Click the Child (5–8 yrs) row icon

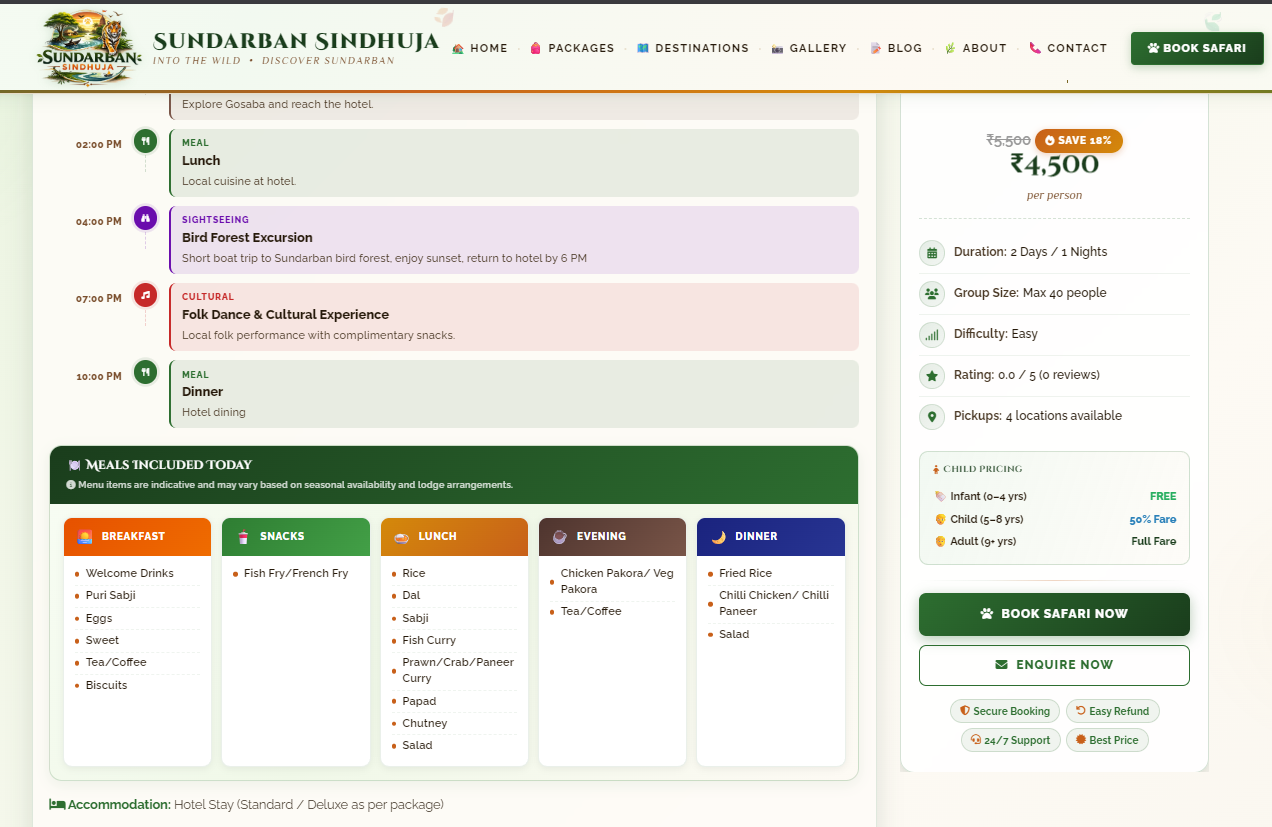point(940,520)
